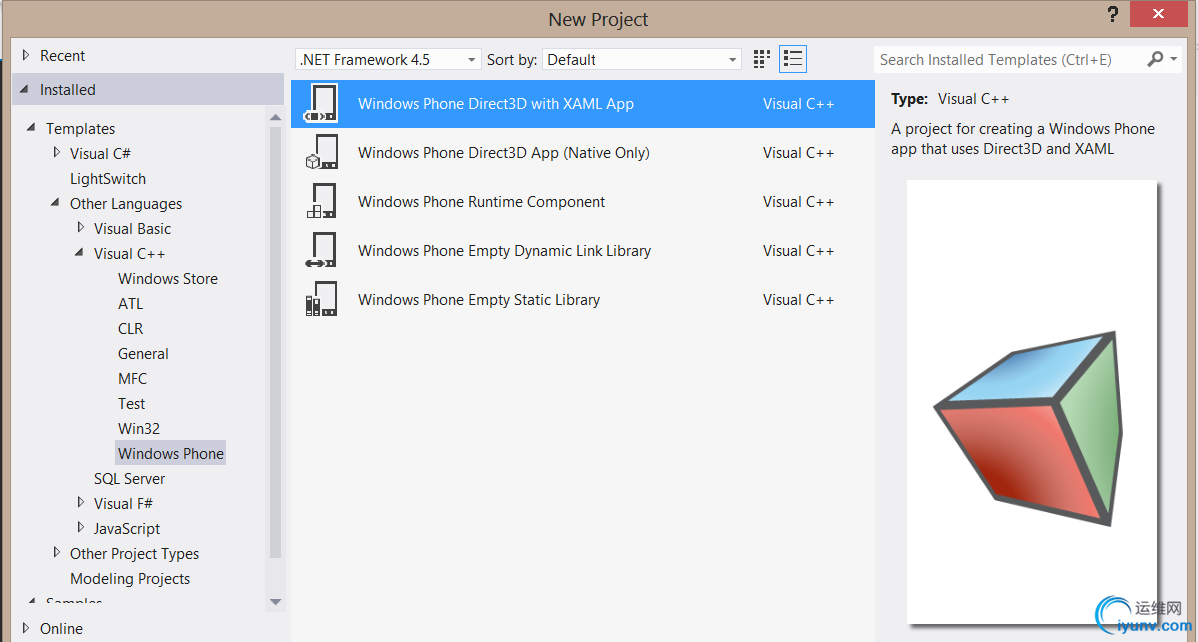1198x642 pixels.
Task: Click the Direct3D App Native Only icon
Action: tap(321, 153)
